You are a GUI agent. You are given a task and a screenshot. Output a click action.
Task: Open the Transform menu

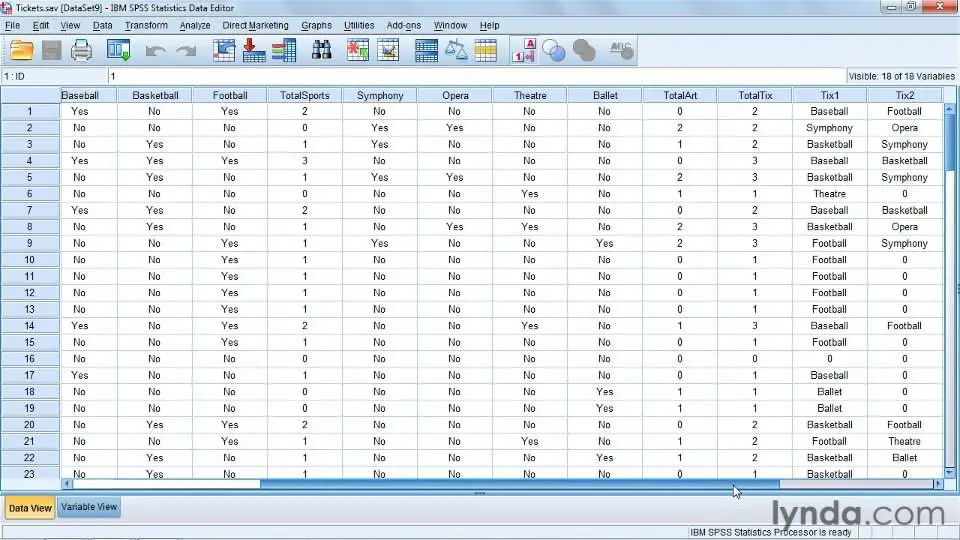(146, 25)
